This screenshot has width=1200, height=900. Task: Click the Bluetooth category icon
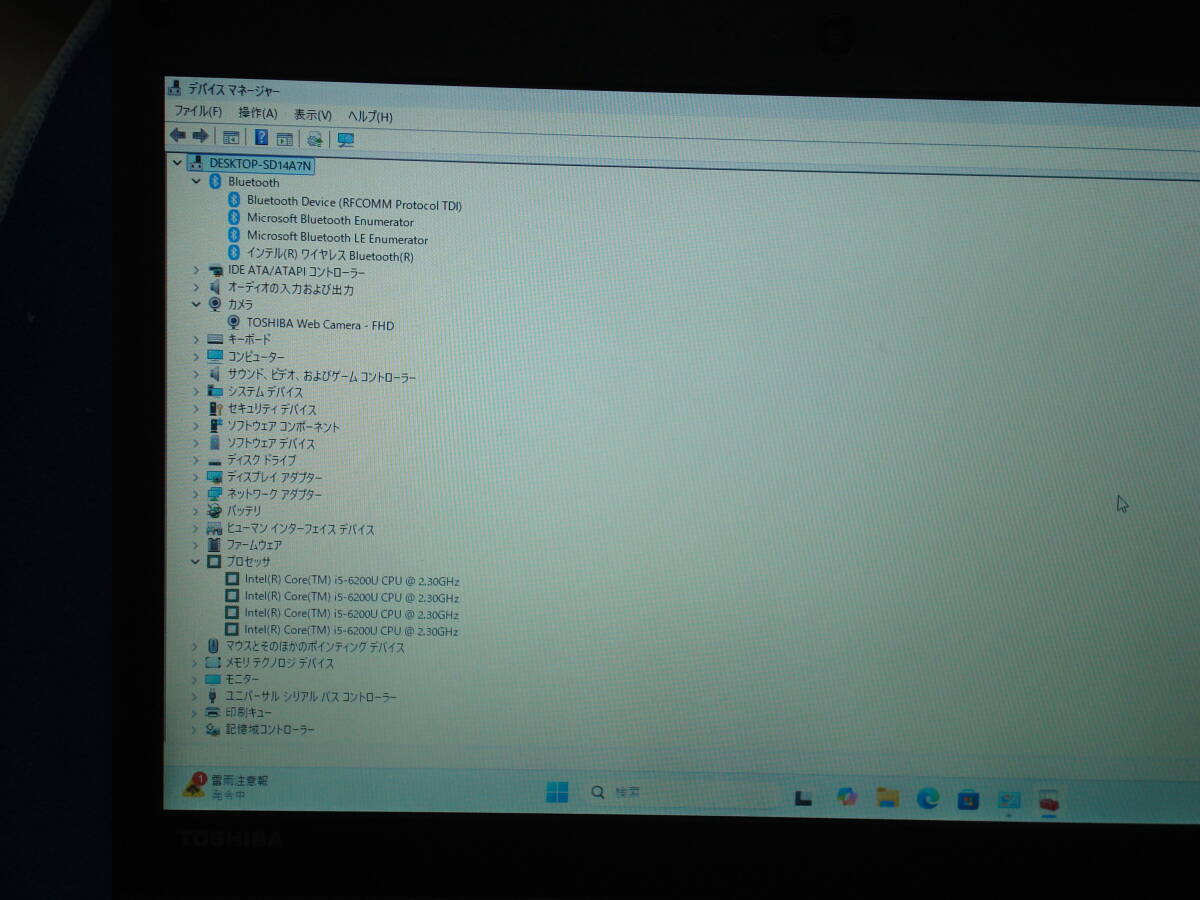coord(215,181)
